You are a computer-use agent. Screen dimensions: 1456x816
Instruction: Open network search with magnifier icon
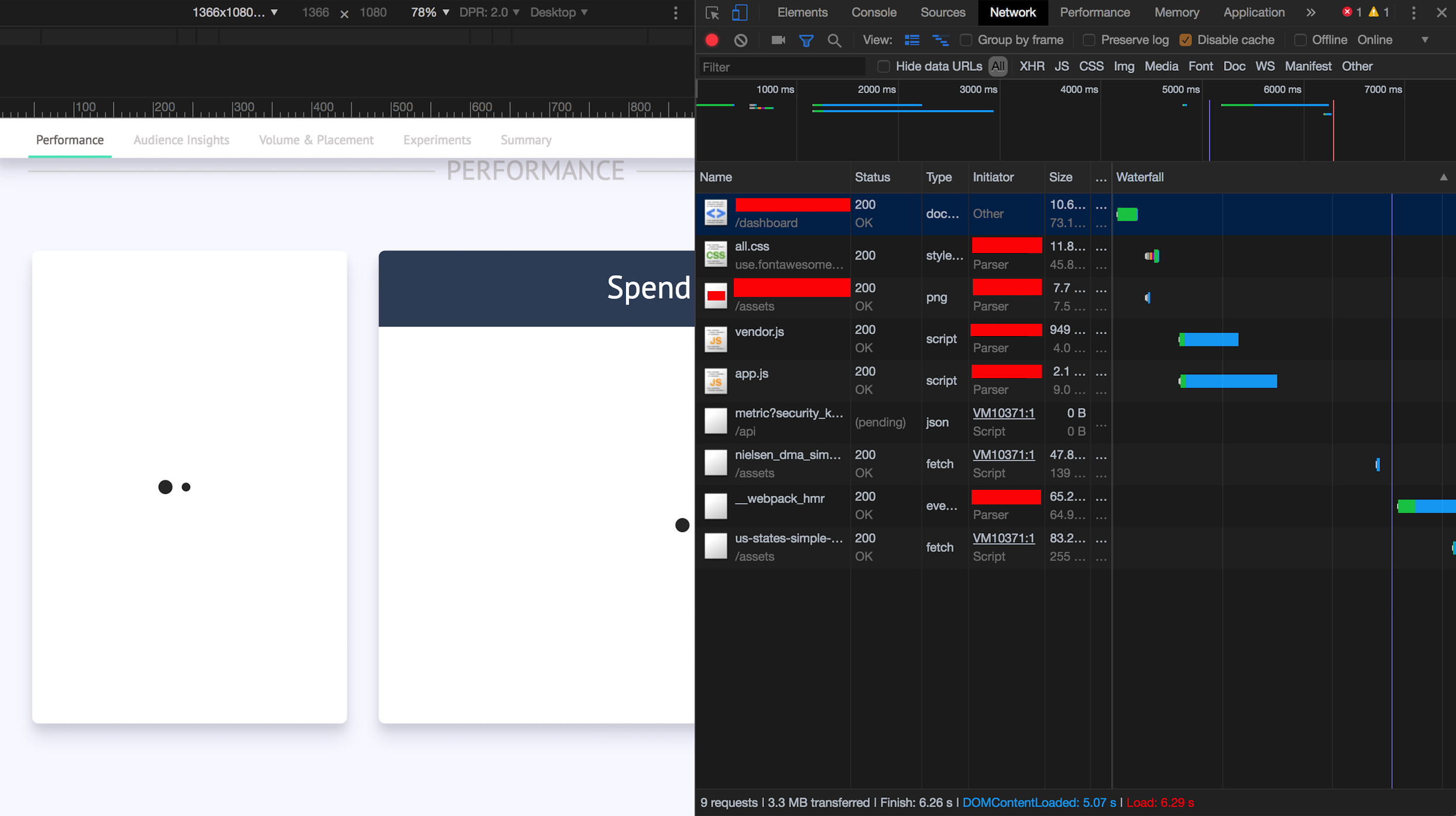click(834, 40)
